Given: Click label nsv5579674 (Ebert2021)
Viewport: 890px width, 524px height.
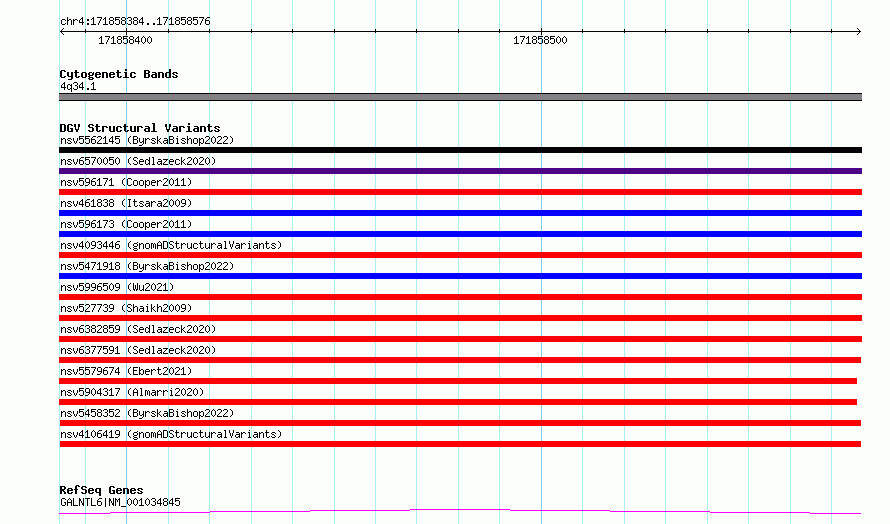Looking at the screenshot, I should tap(126, 371).
